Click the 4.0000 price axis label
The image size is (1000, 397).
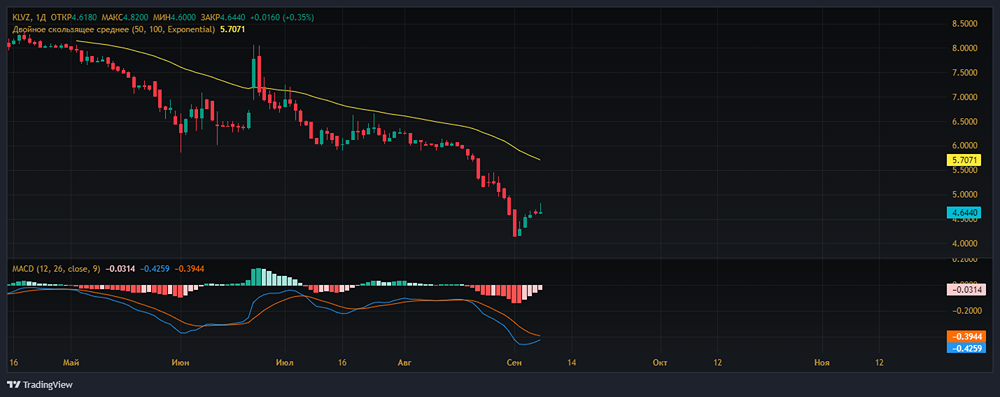964,244
